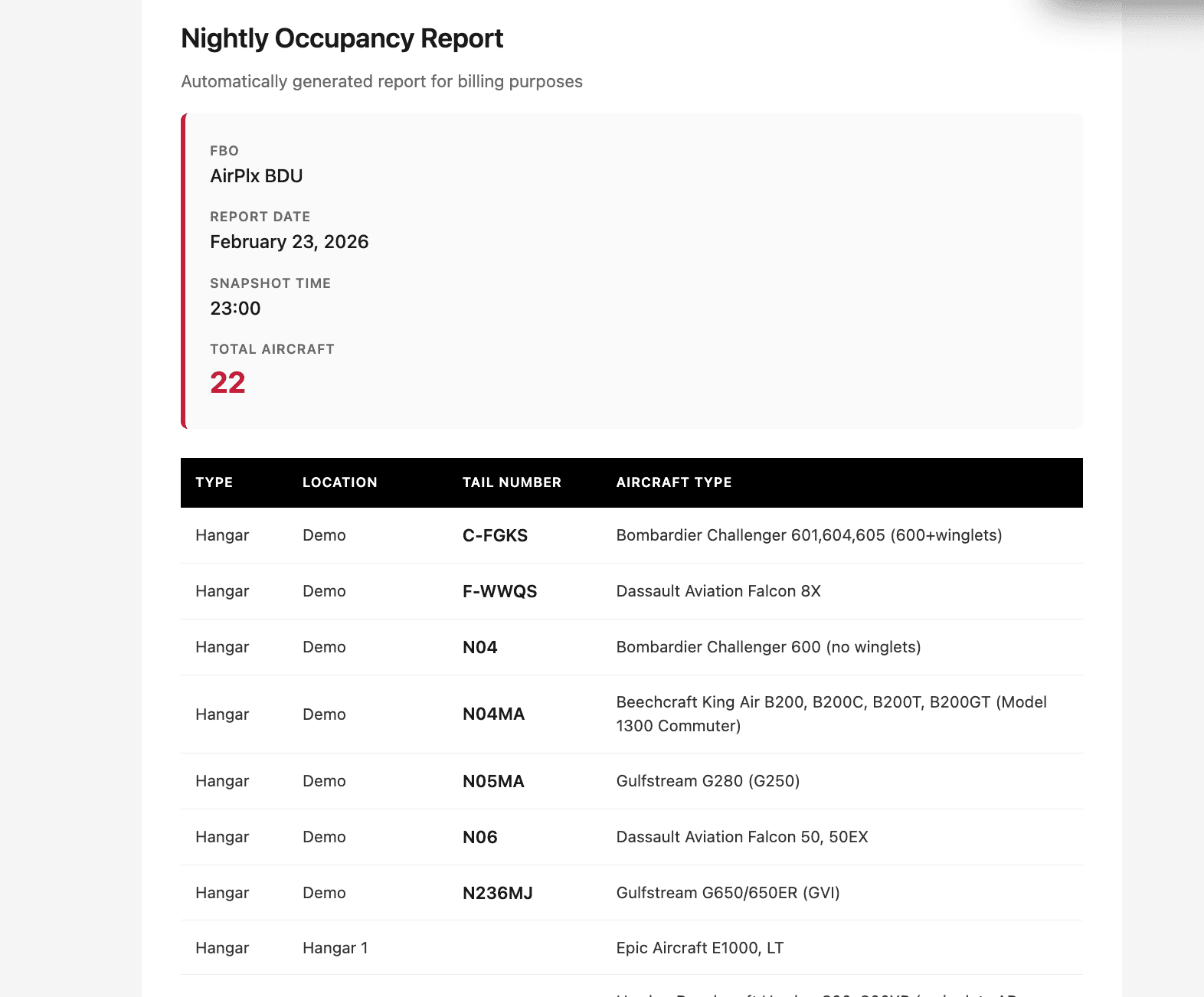
Task: Click the report date February 23, 2026
Action: tap(290, 242)
